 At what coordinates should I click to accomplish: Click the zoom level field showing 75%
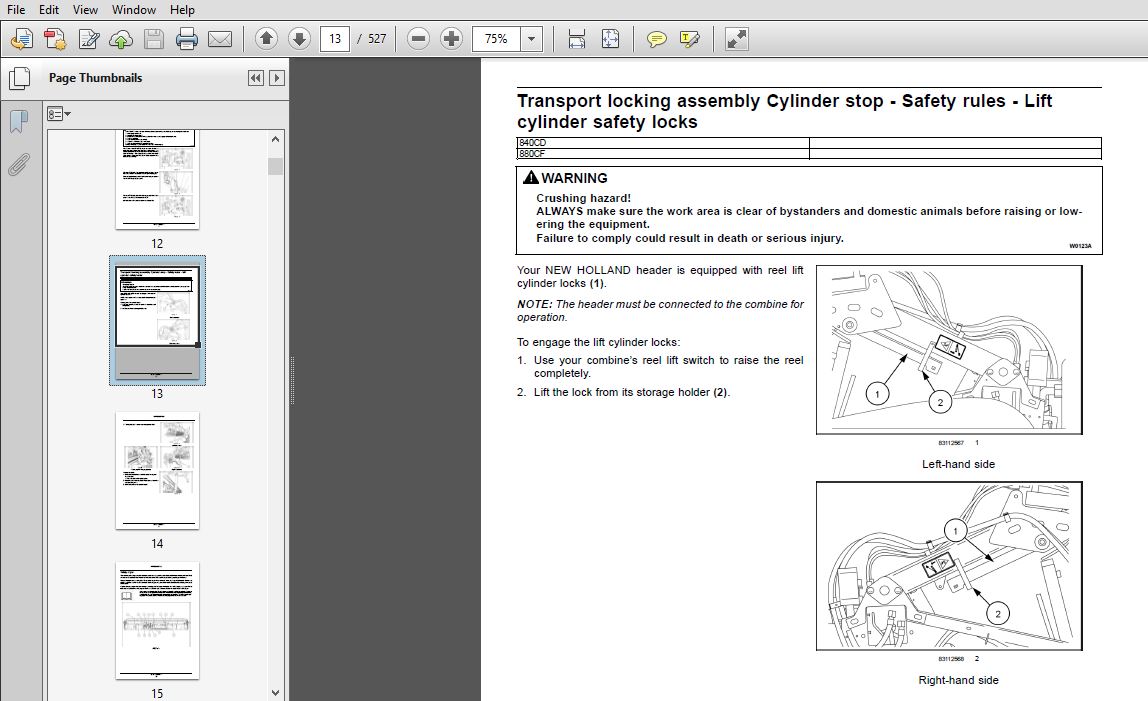click(496, 39)
